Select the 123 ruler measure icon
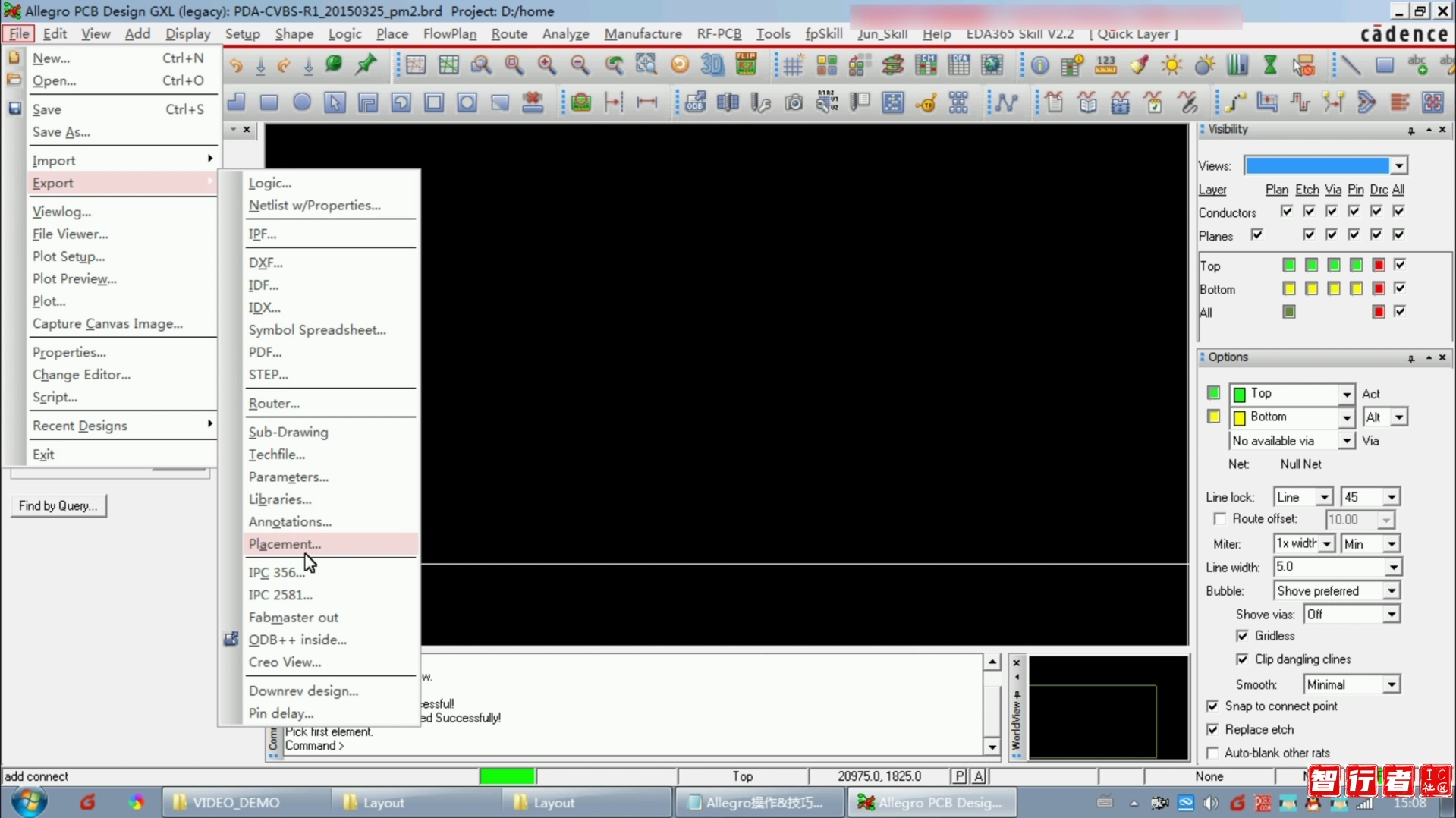The width and height of the screenshot is (1456, 818). [1106, 65]
